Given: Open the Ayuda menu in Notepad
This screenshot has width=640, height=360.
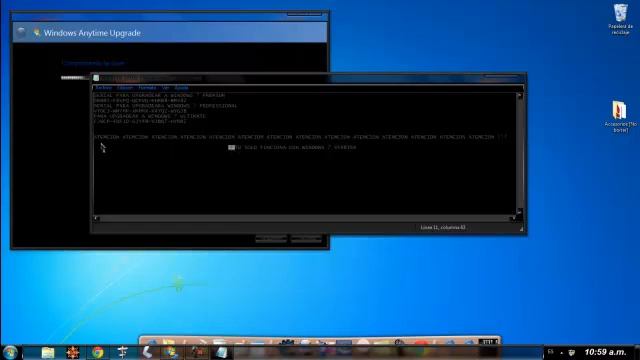Looking at the screenshot, I should pyautogui.click(x=181, y=88).
